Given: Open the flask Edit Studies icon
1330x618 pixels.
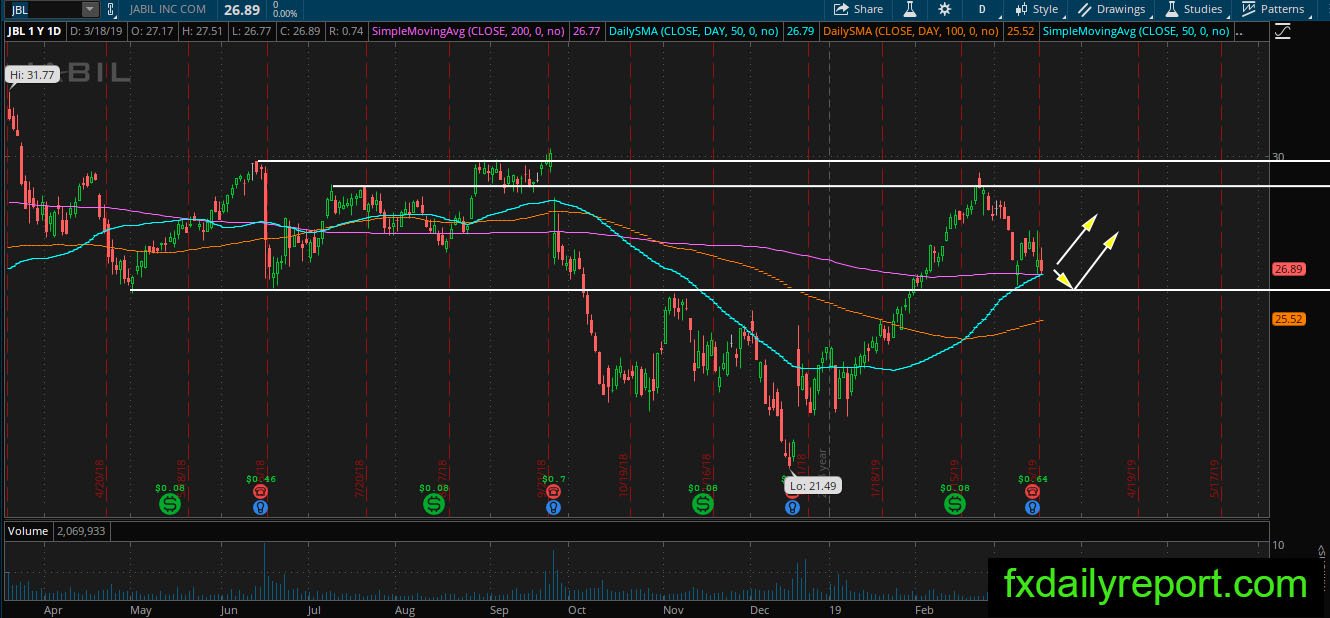Looking at the screenshot, I should coord(910,9).
